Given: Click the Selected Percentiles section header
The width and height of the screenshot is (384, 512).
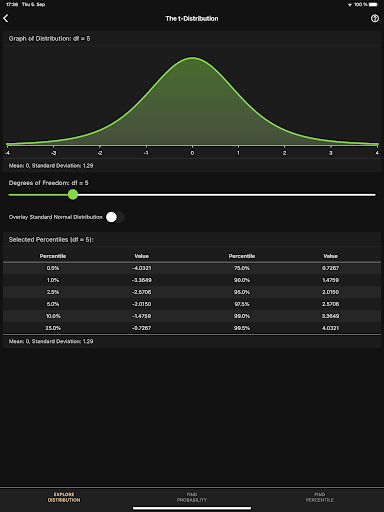Looking at the screenshot, I should click(51, 240).
